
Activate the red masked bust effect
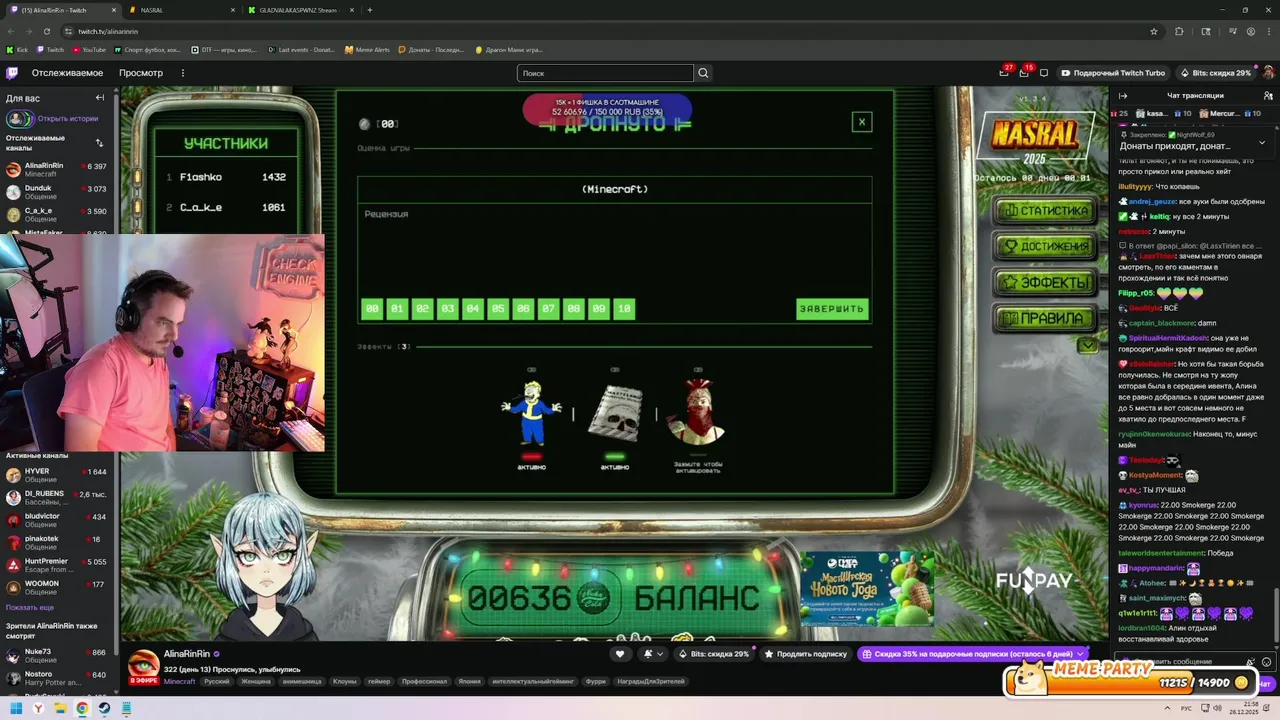[x=697, y=411]
